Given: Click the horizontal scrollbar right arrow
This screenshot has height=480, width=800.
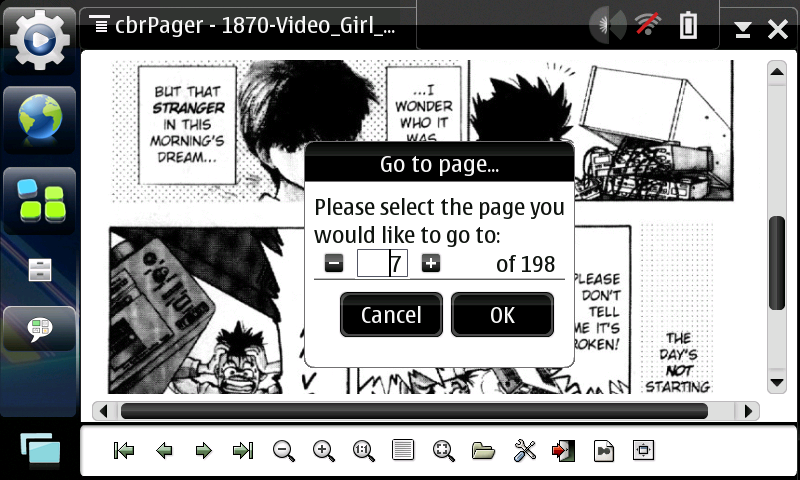Looking at the screenshot, I should tap(748, 411).
